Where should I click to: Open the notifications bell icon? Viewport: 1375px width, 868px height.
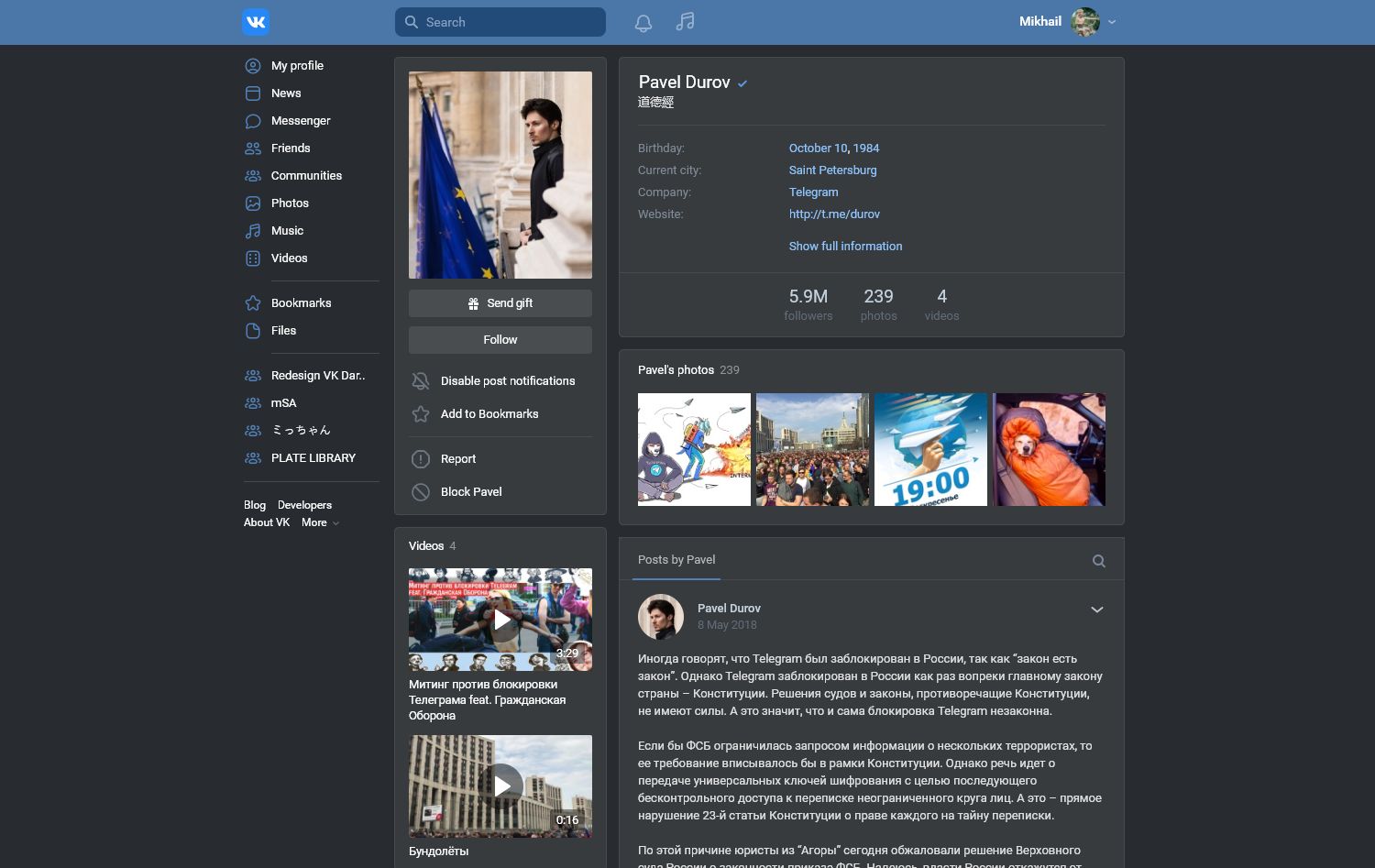click(643, 22)
